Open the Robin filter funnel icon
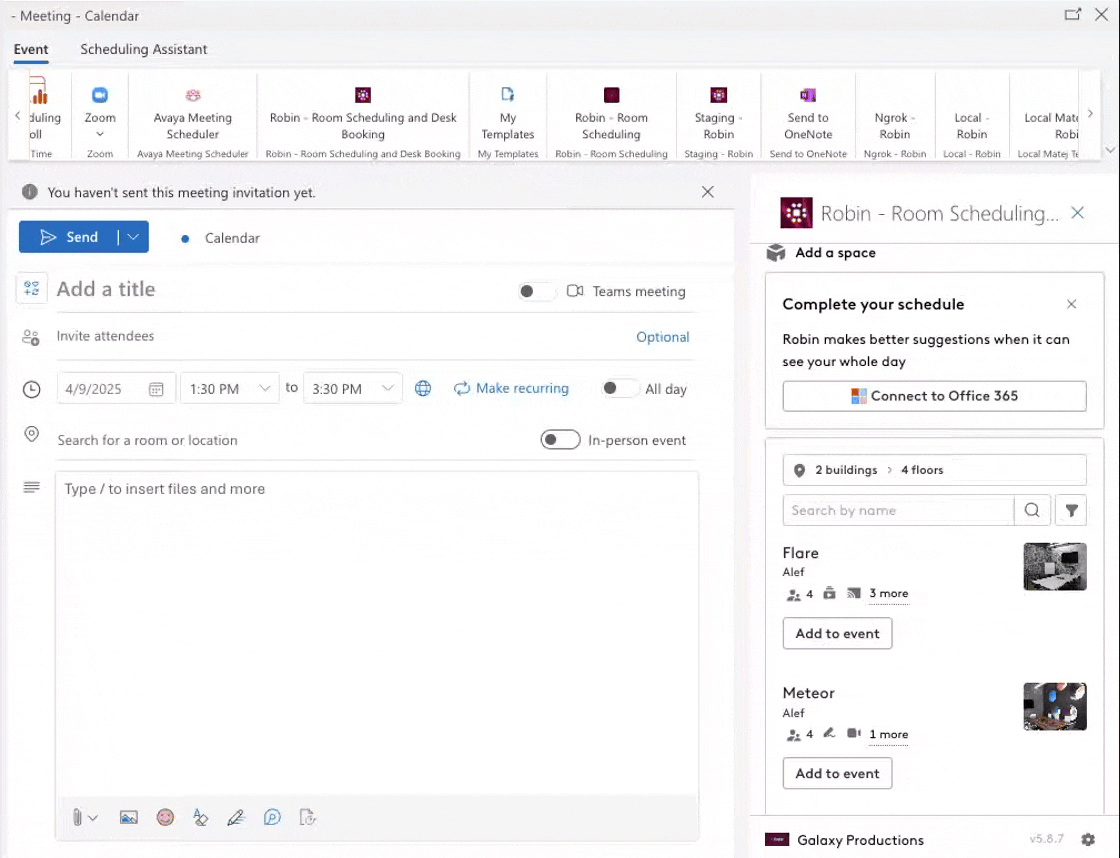This screenshot has width=1120, height=858. coord(1071,510)
